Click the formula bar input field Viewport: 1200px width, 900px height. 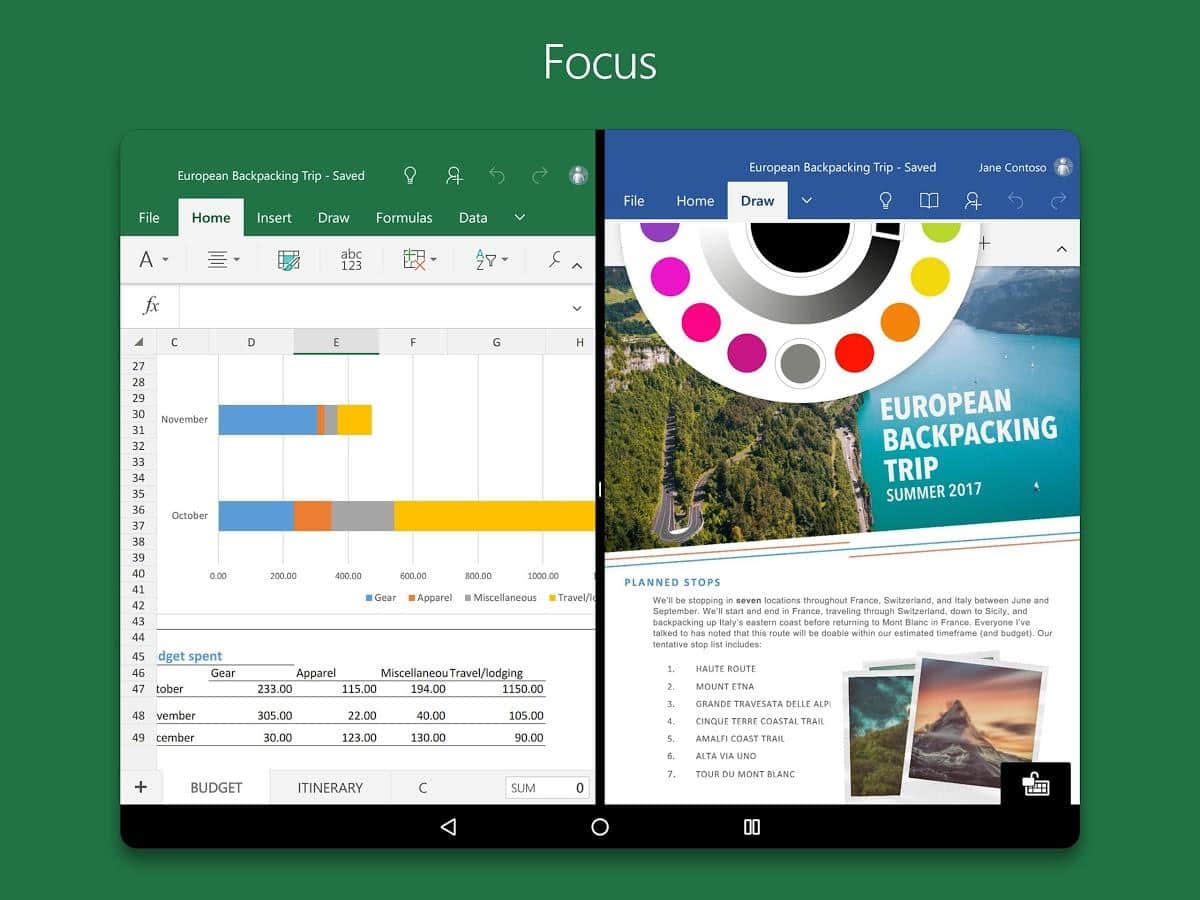pyautogui.click(x=370, y=307)
